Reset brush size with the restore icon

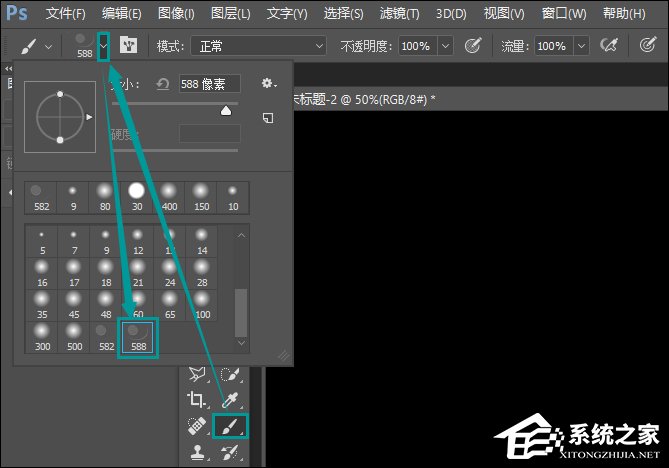(163, 84)
